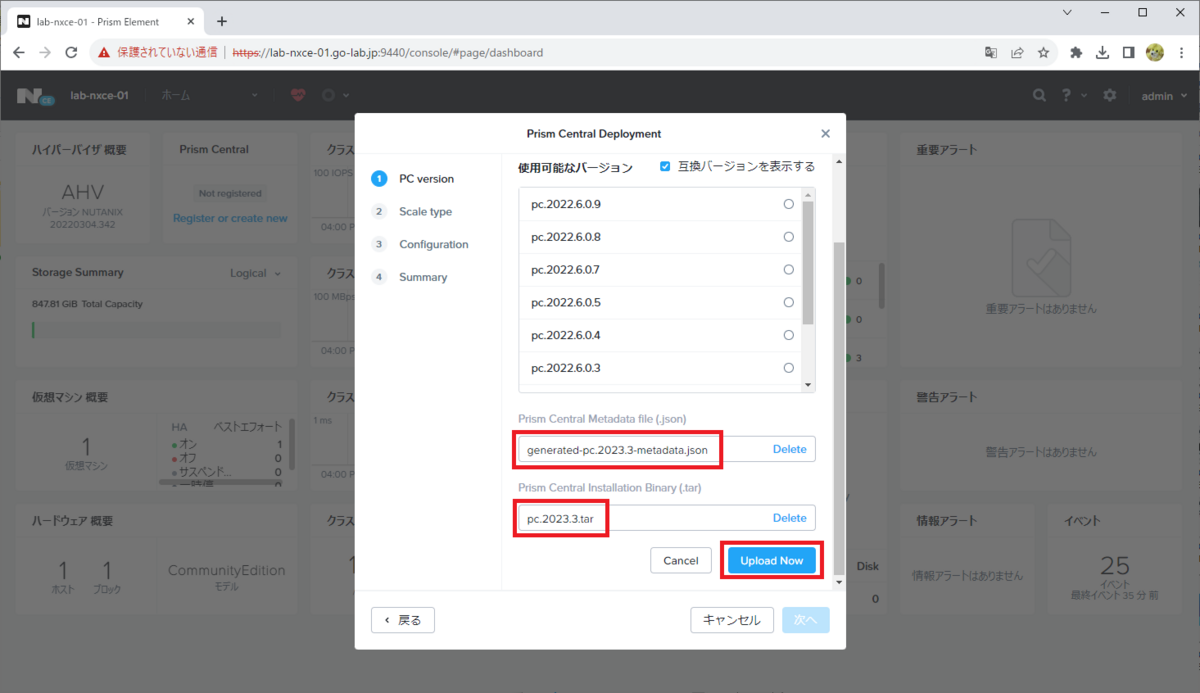Select the pc.2022.6.0.5 radio button

pos(789,302)
